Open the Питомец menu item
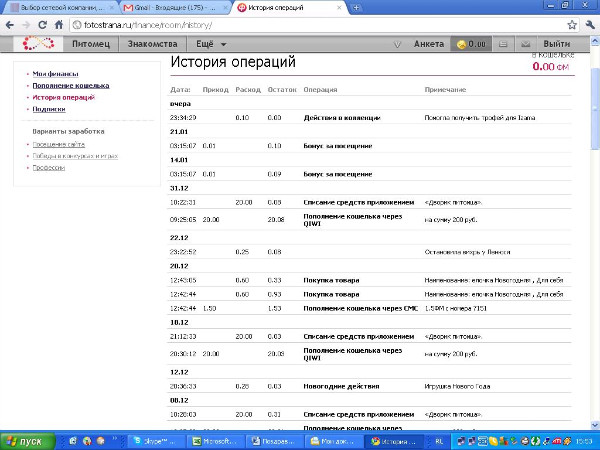The image size is (600, 450). click(x=92, y=44)
